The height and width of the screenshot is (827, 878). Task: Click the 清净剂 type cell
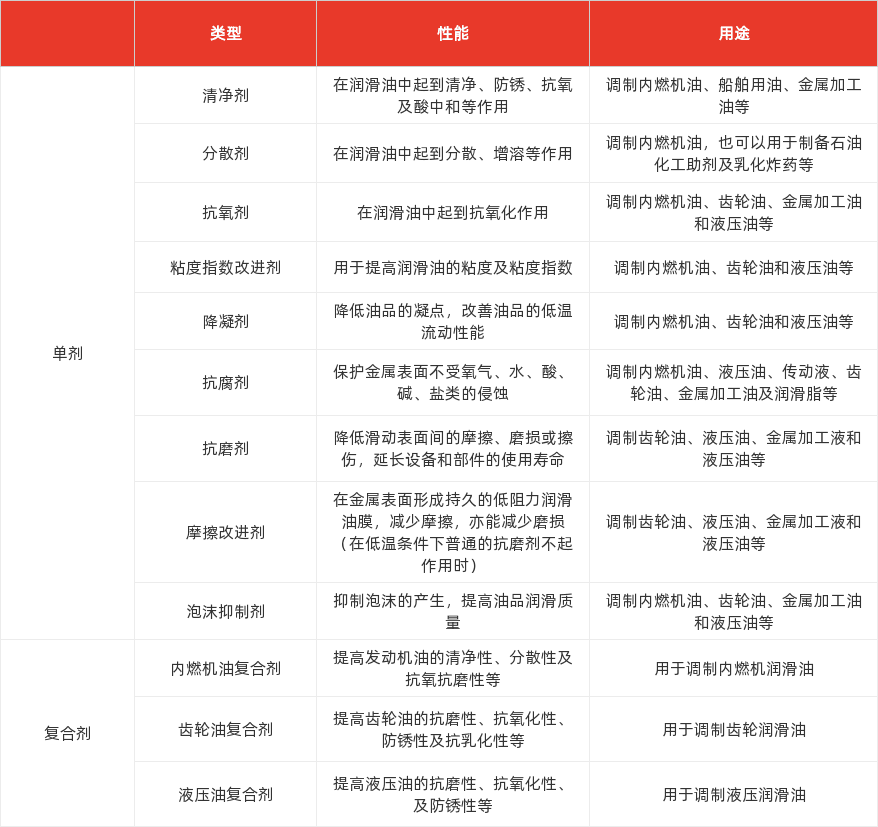click(226, 96)
